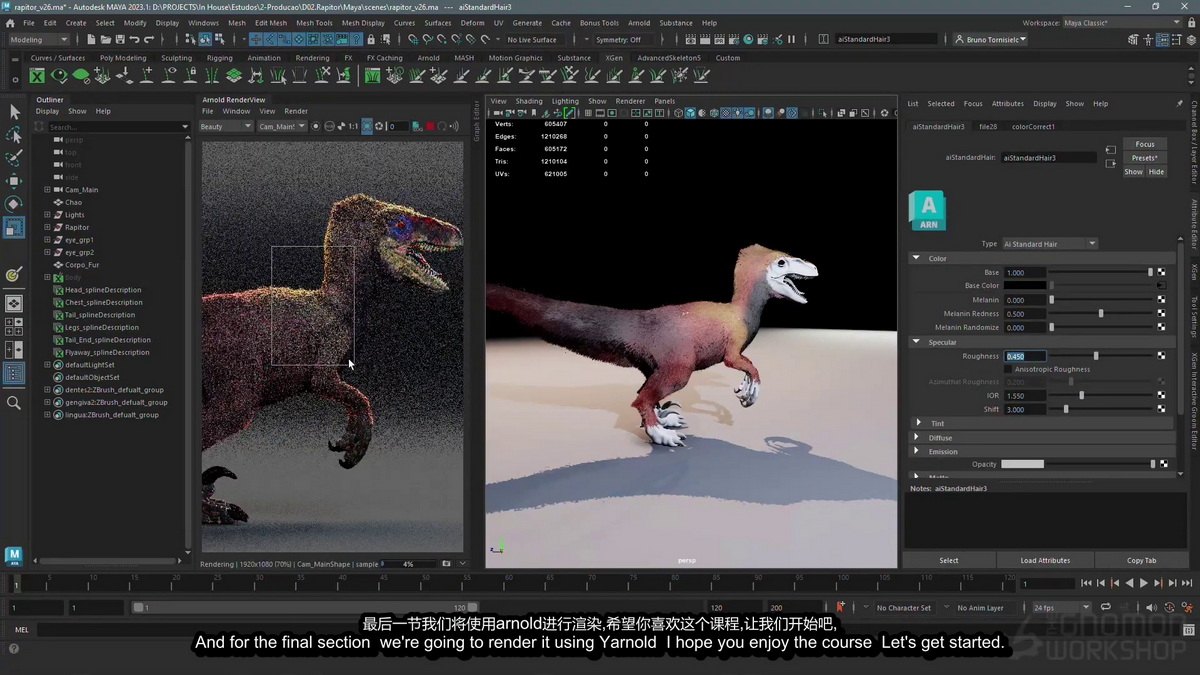Select the file28 tab in Attribute Editor
1200x675 pixels.
(x=987, y=127)
